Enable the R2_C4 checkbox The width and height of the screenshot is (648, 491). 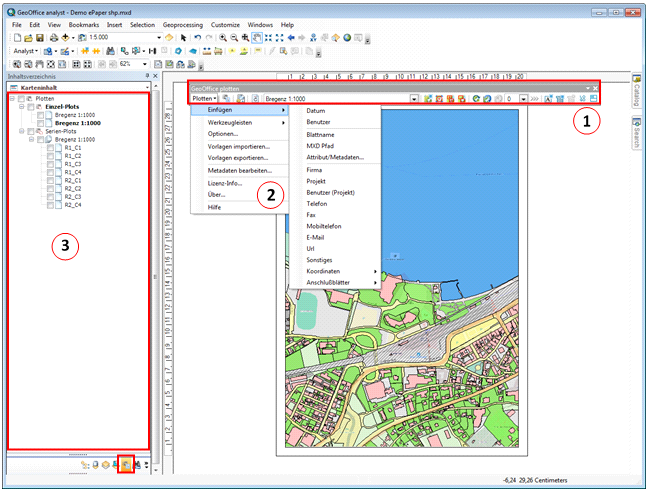pyautogui.click(x=52, y=204)
